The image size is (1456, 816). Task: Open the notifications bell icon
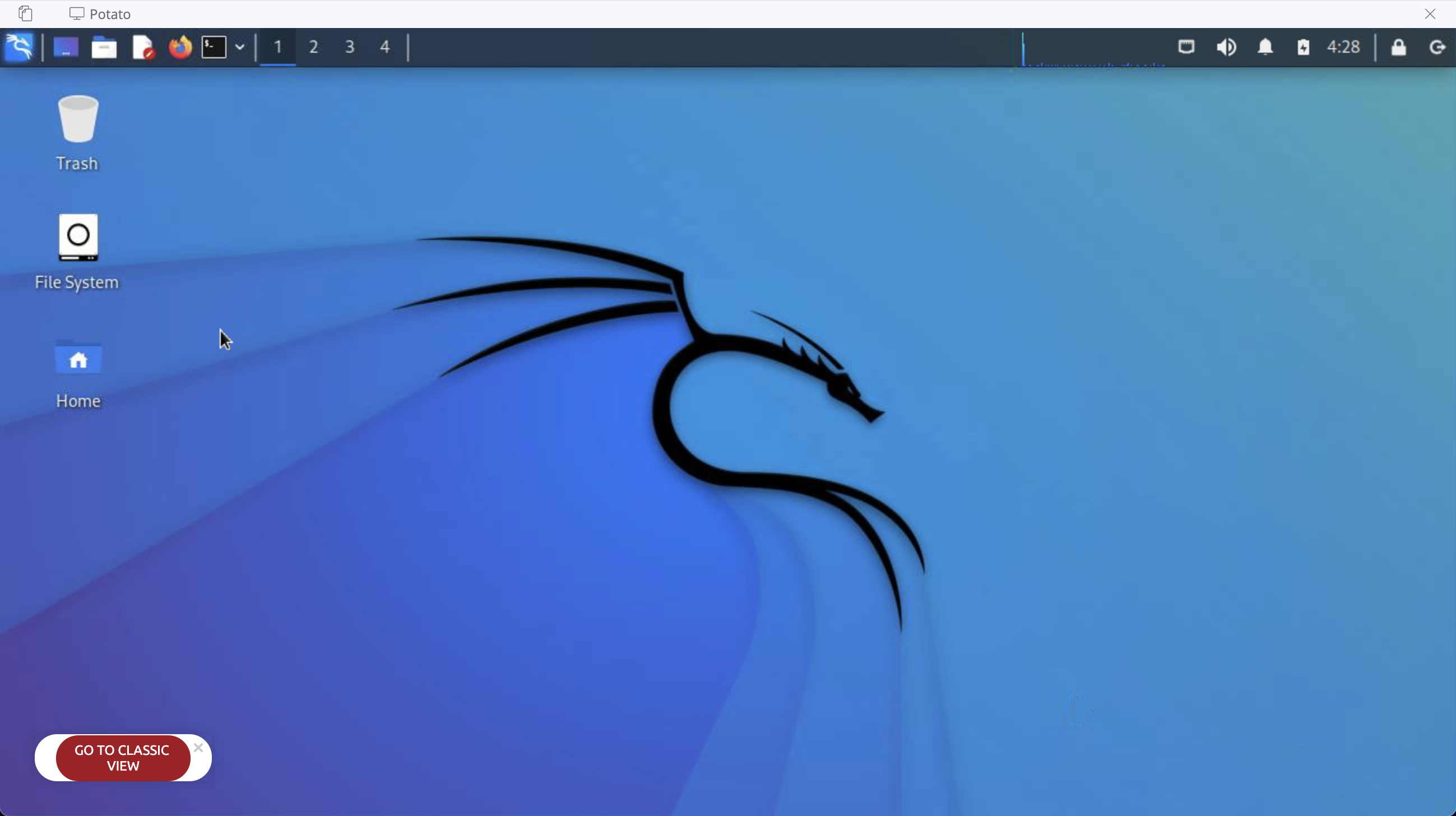tap(1265, 47)
